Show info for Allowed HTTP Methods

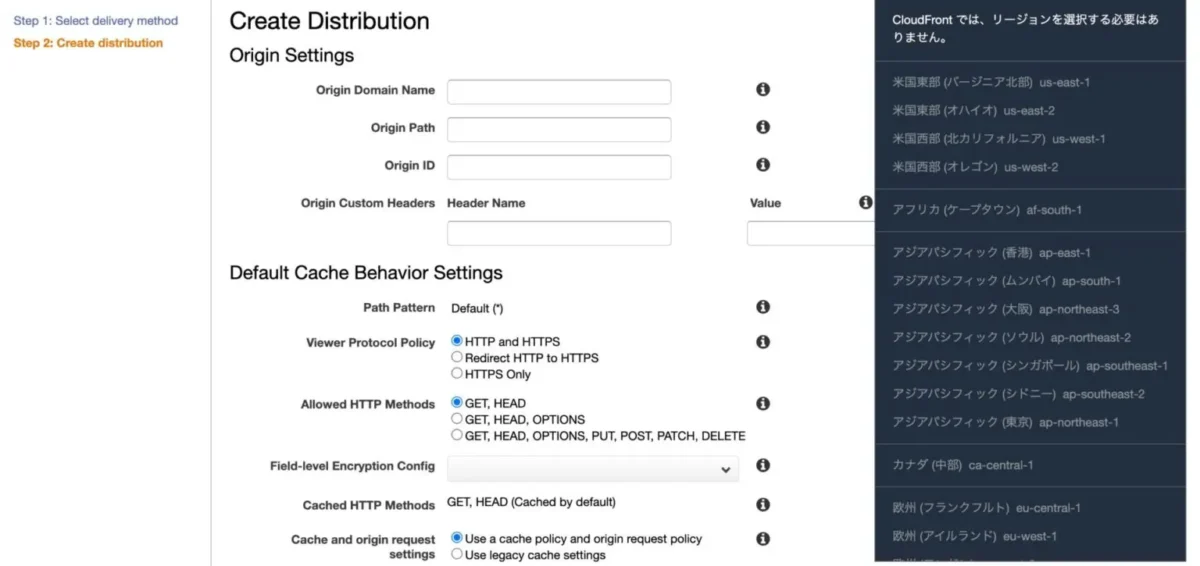(x=763, y=404)
